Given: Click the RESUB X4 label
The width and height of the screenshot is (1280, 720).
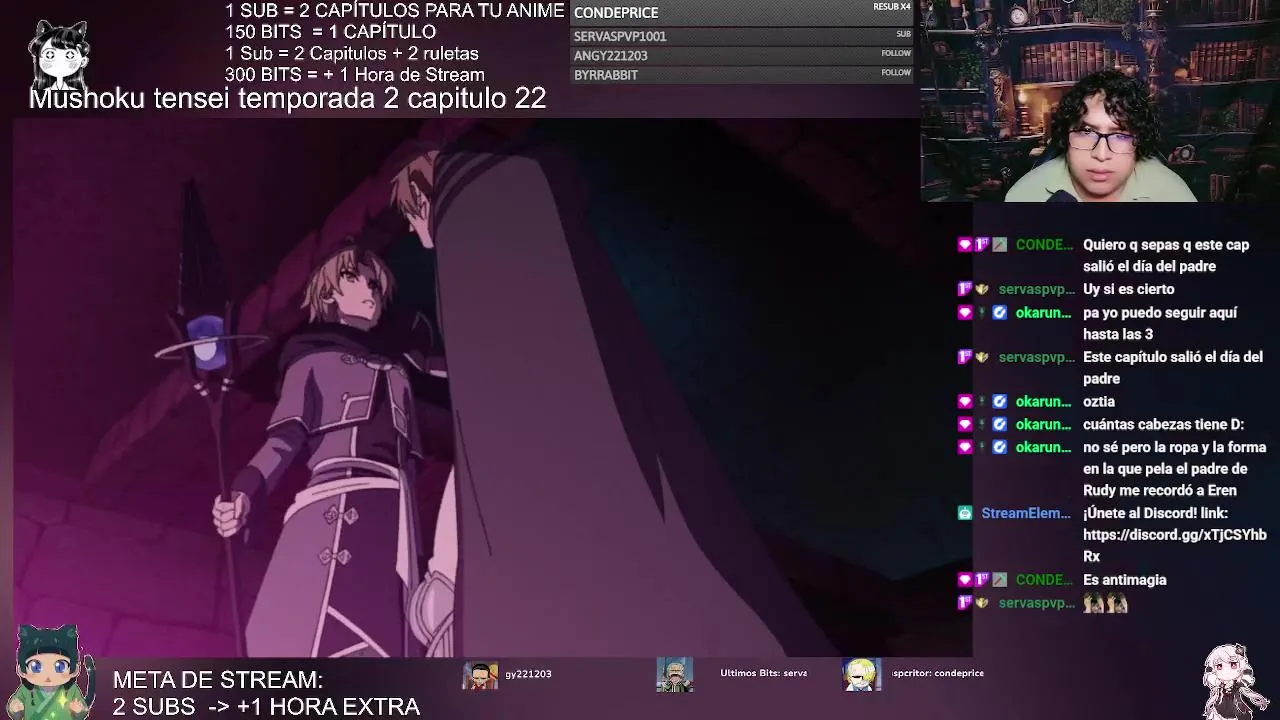Looking at the screenshot, I should 892,7.
